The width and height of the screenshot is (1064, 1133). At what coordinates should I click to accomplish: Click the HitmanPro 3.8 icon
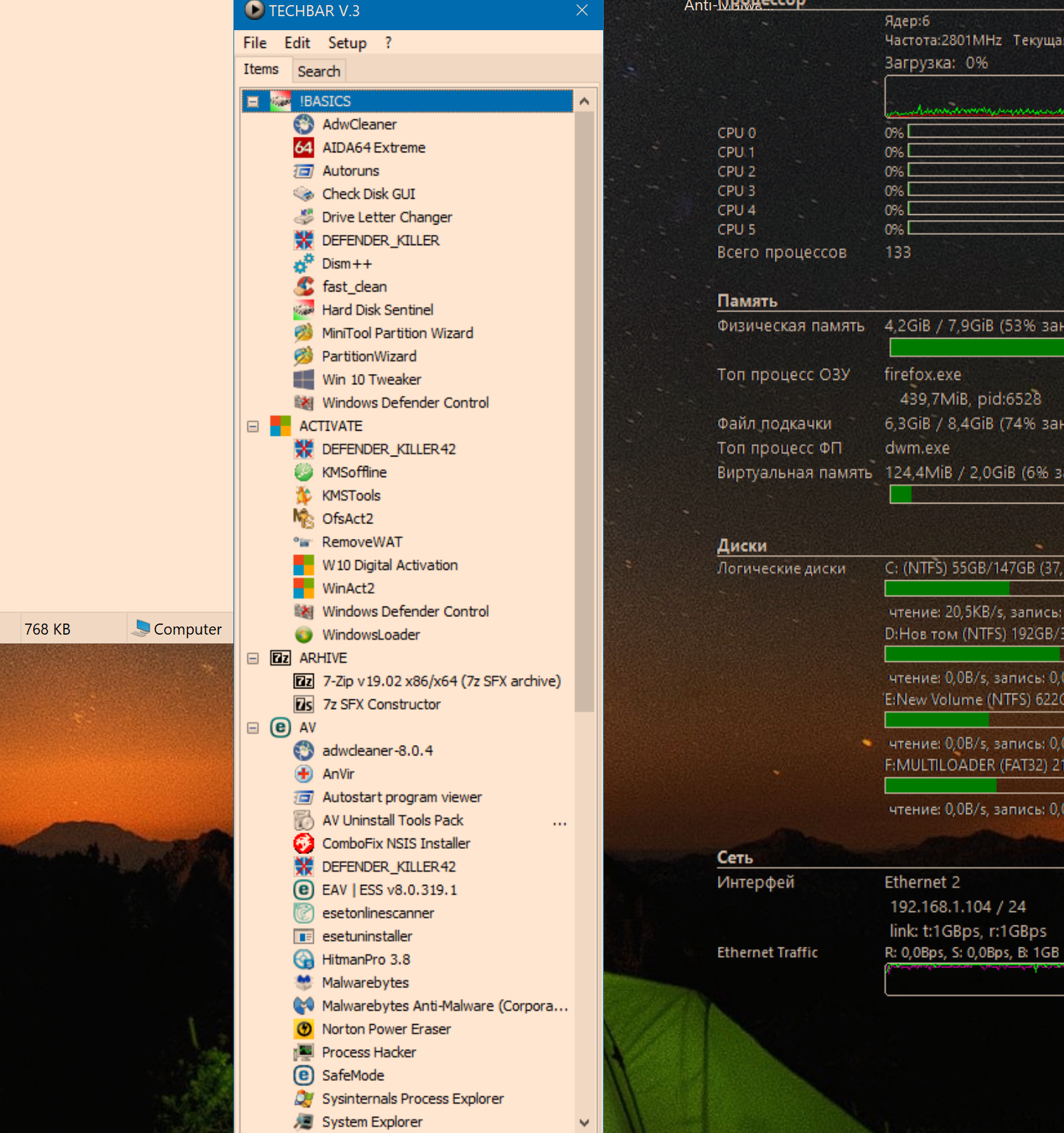303,959
